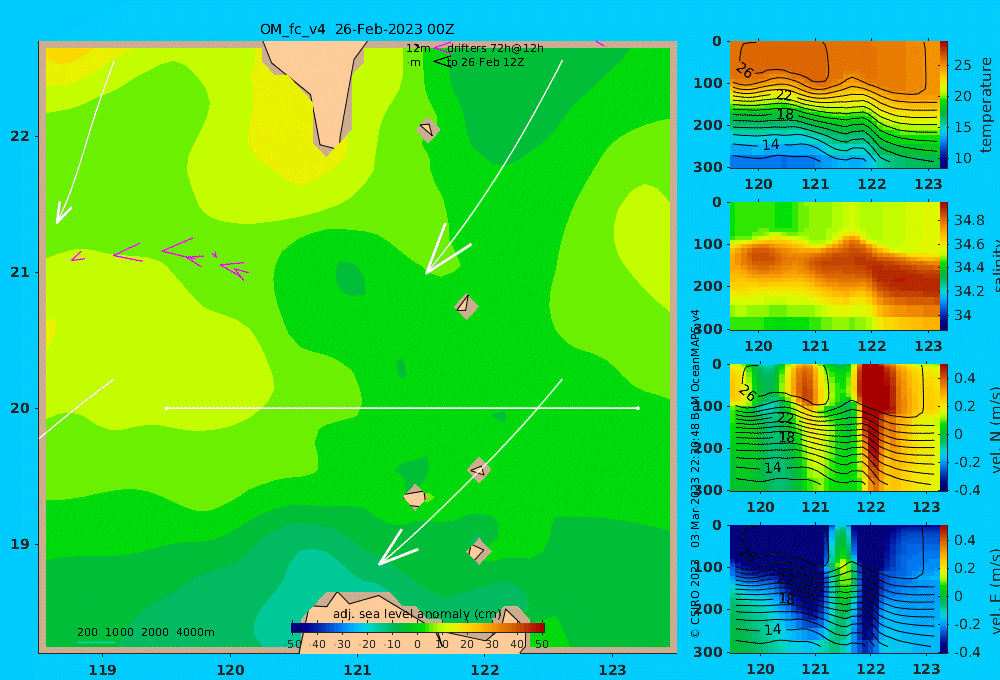Image resolution: width=1000 pixels, height=680 pixels.
Task: Click the temperature color scale bar
Action: click(944, 105)
